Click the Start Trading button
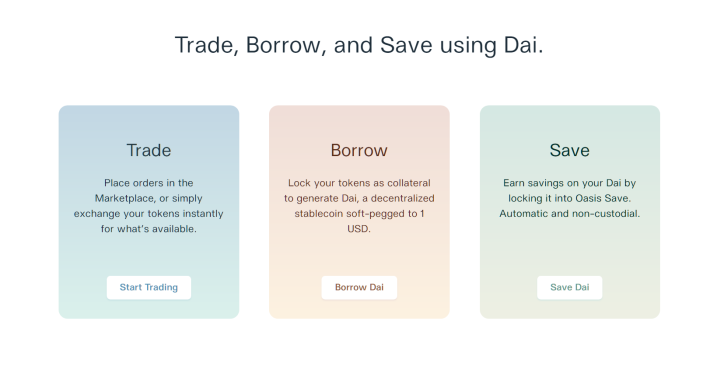 (x=149, y=288)
